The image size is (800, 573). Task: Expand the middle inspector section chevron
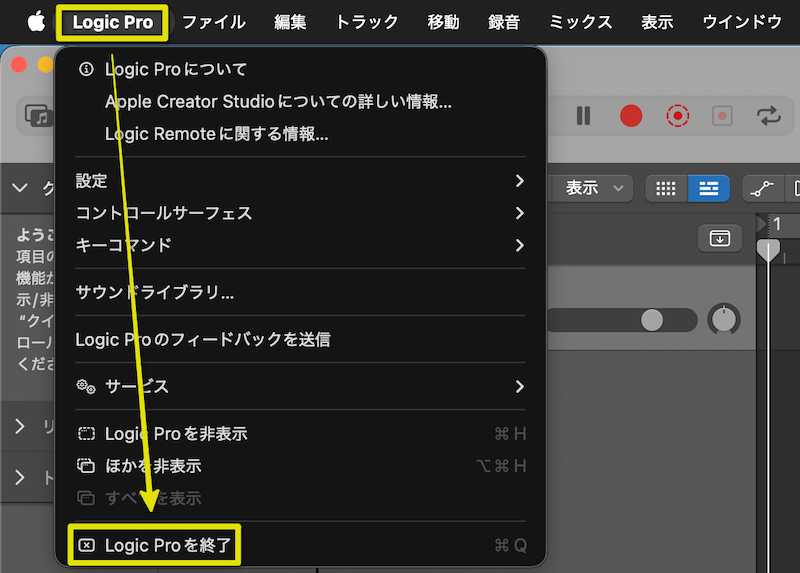click(20, 426)
